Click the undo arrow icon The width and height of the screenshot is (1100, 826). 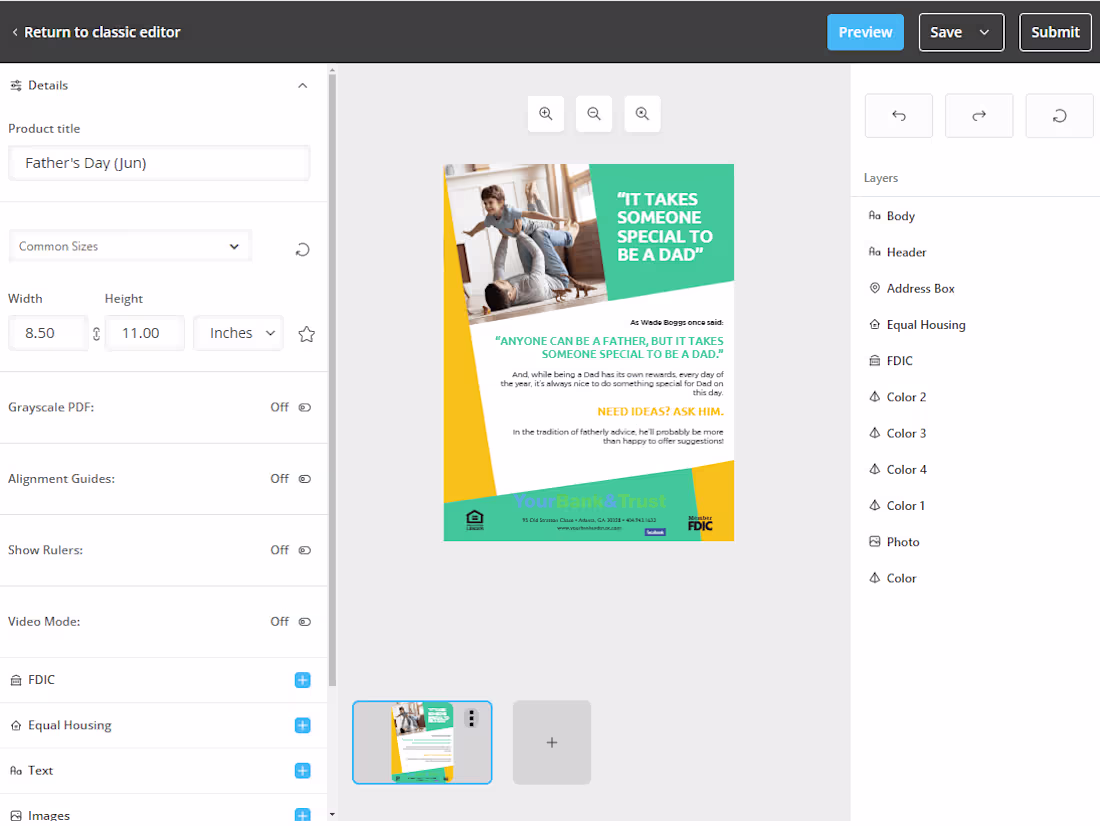898,115
